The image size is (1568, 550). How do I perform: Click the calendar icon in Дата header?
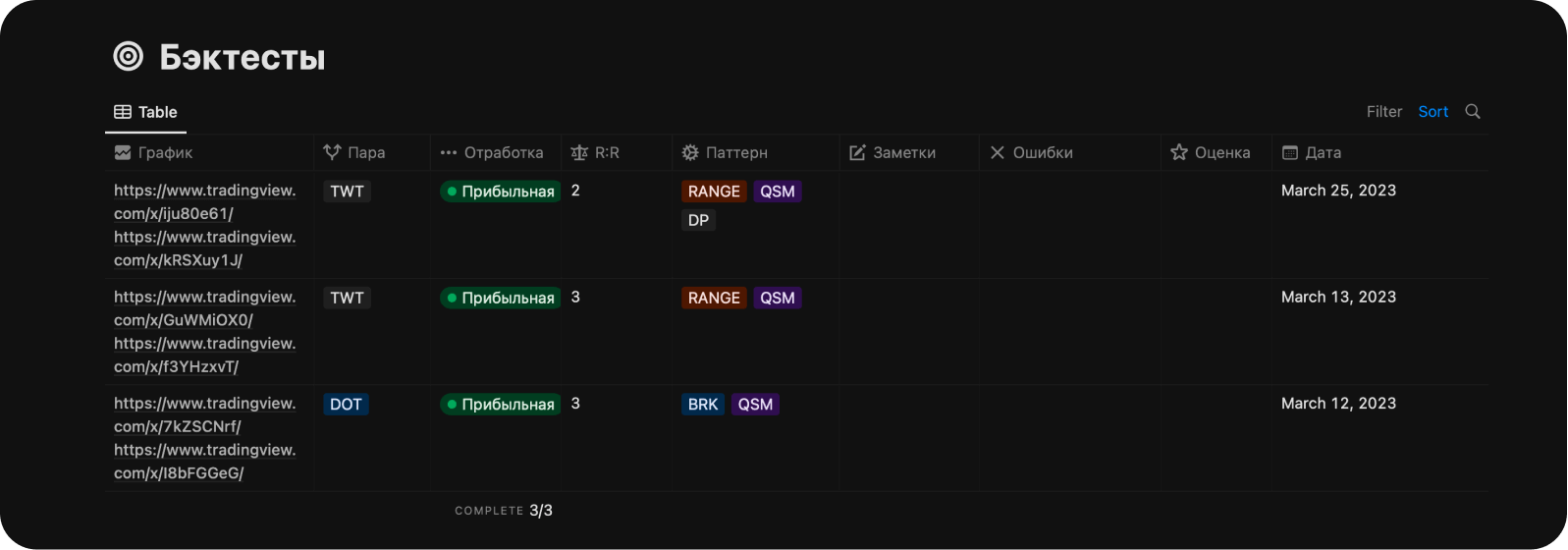coord(1290,153)
